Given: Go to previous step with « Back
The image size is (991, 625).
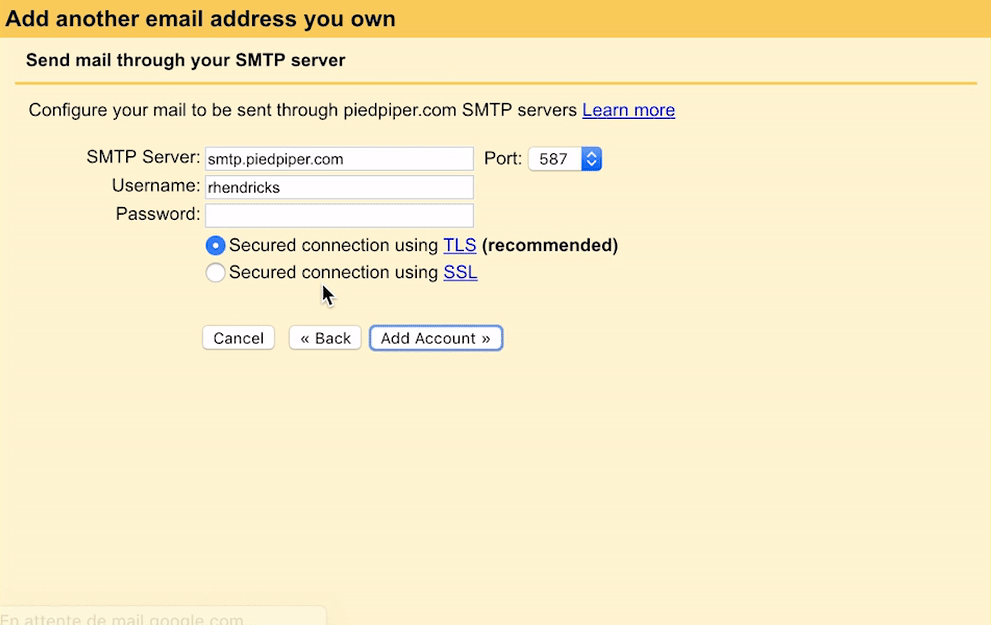Looking at the screenshot, I should click(x=325, y=338).
